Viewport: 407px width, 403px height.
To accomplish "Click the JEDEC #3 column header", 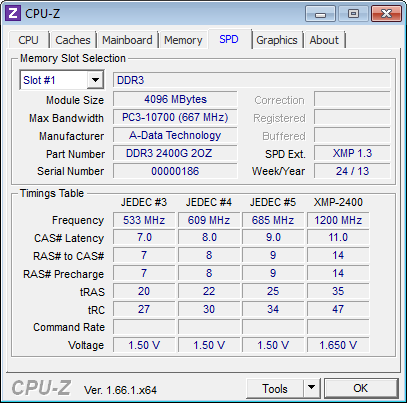I will click(x=144, y=202).
